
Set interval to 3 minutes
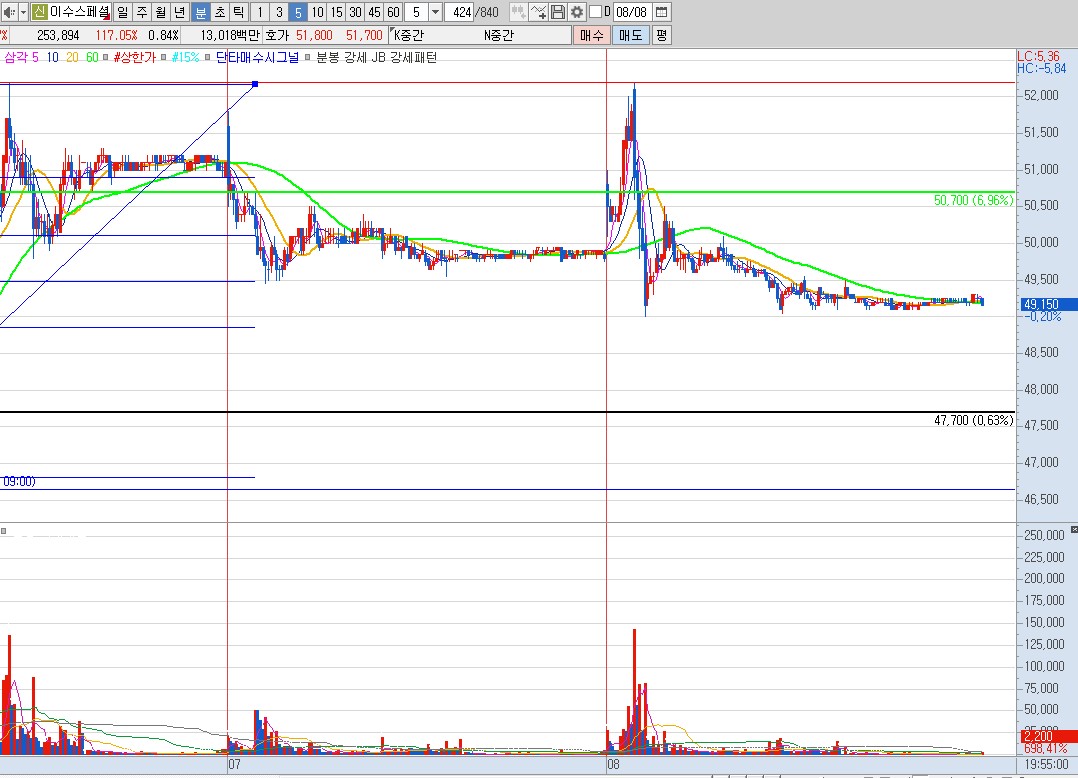[x=279, y=12]
